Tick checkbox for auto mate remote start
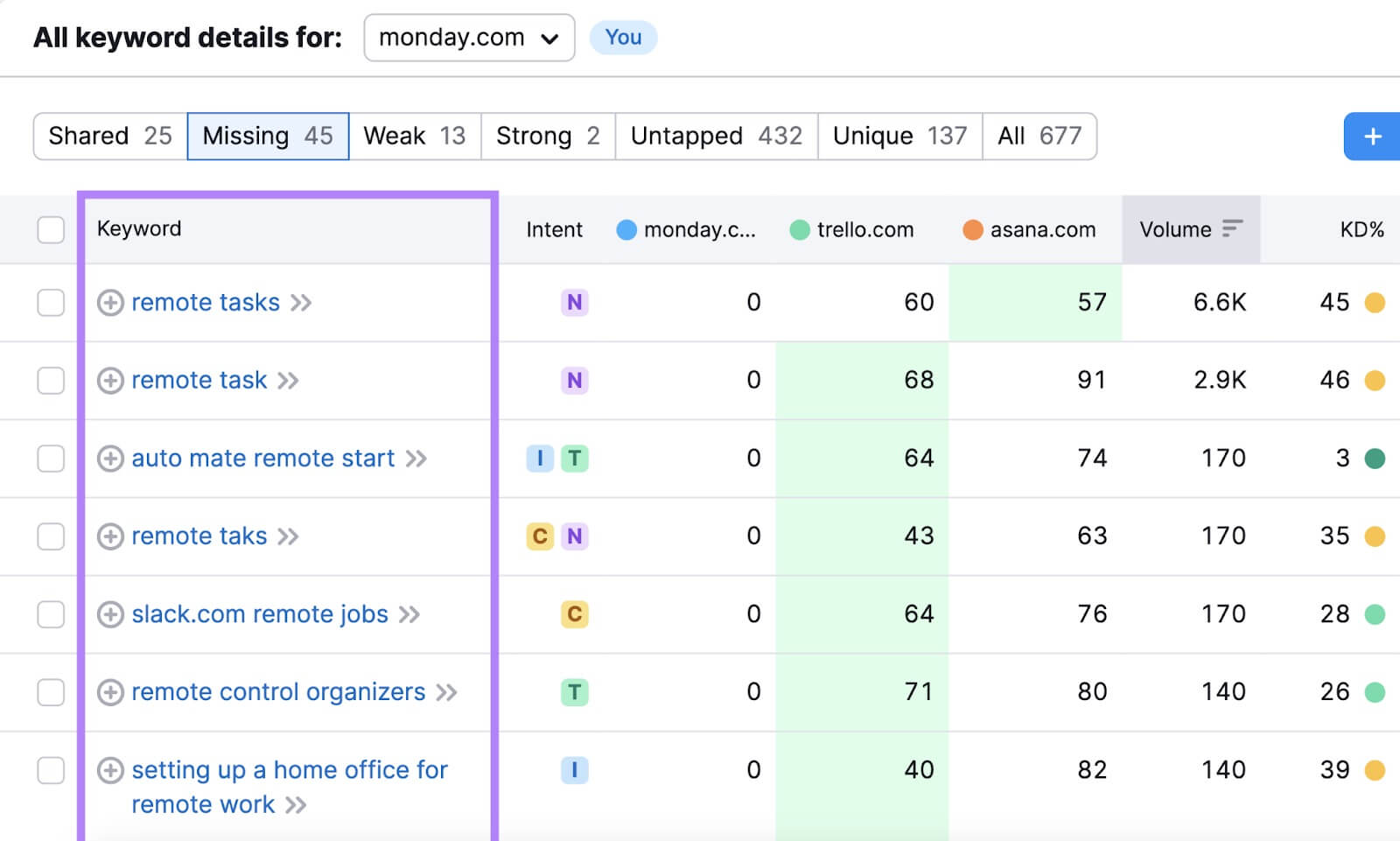Image resolution: width=1400 pixels, height=841 pixels. pos(51,459)
